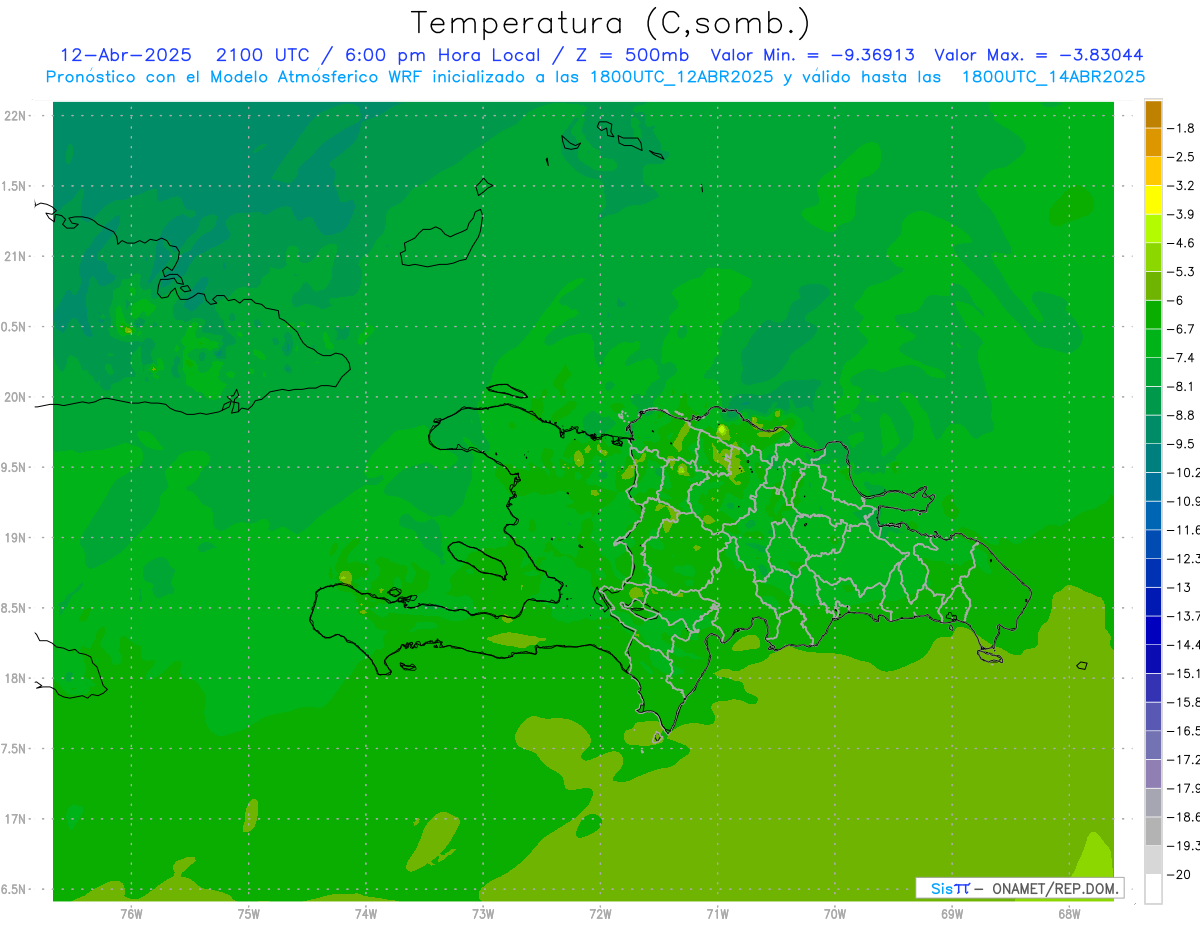The image size is (1200, 927).
Task: Click the '71W' longitude label
Action: (x=717, y=913)
